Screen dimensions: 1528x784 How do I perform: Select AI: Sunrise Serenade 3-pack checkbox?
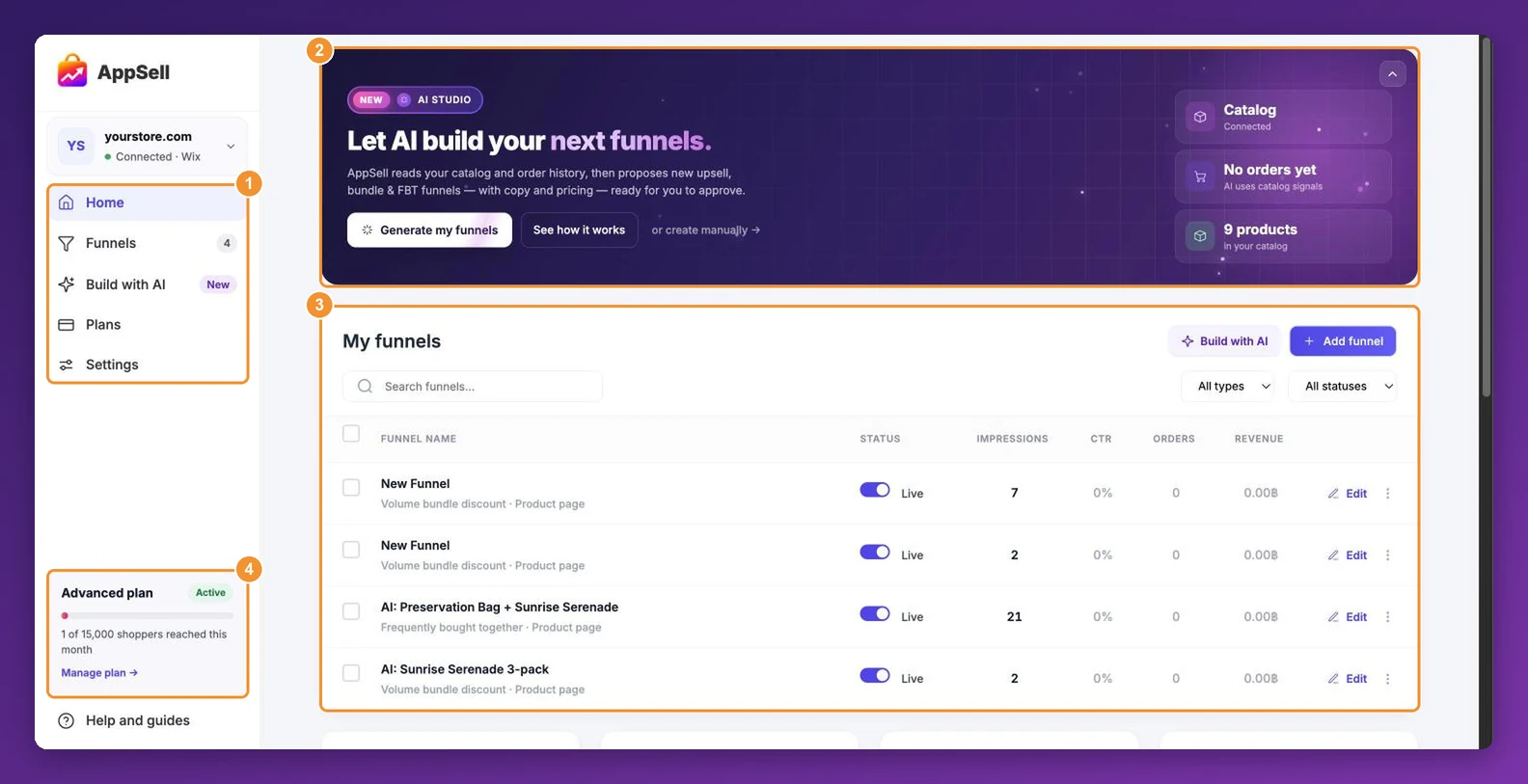point(351,673)
